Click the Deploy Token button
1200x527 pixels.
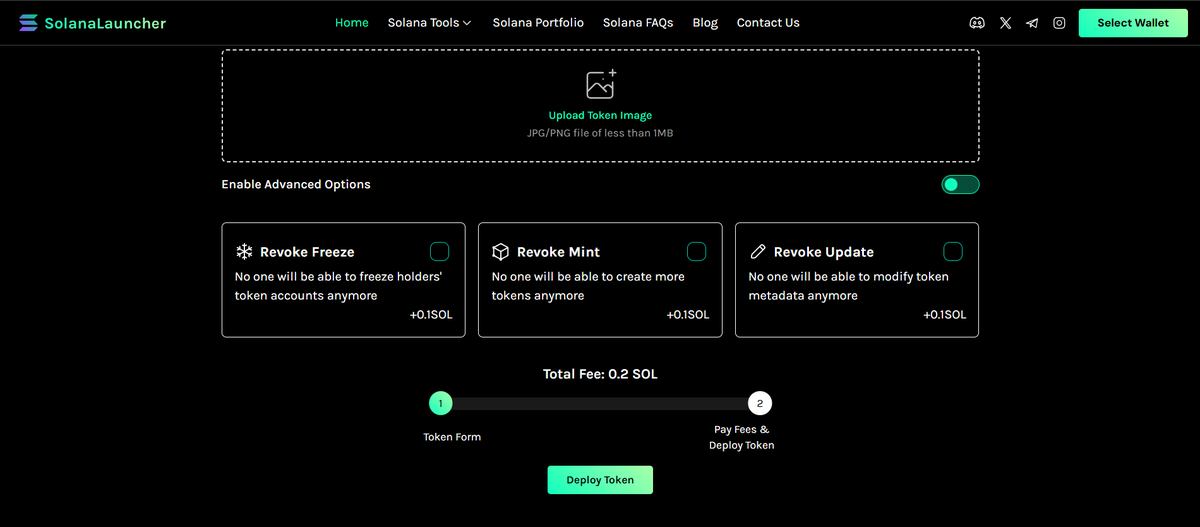pos(600,480)
